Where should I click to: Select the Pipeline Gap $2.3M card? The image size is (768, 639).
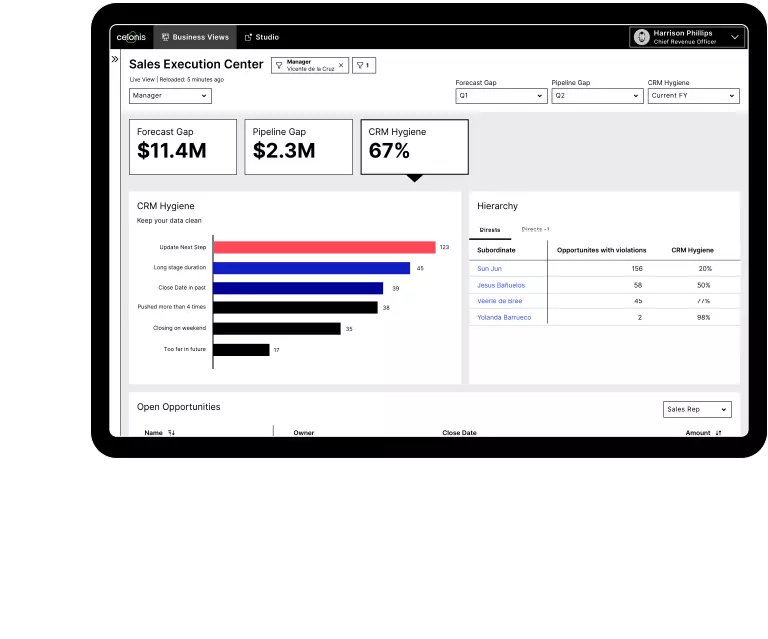[298, 147]
